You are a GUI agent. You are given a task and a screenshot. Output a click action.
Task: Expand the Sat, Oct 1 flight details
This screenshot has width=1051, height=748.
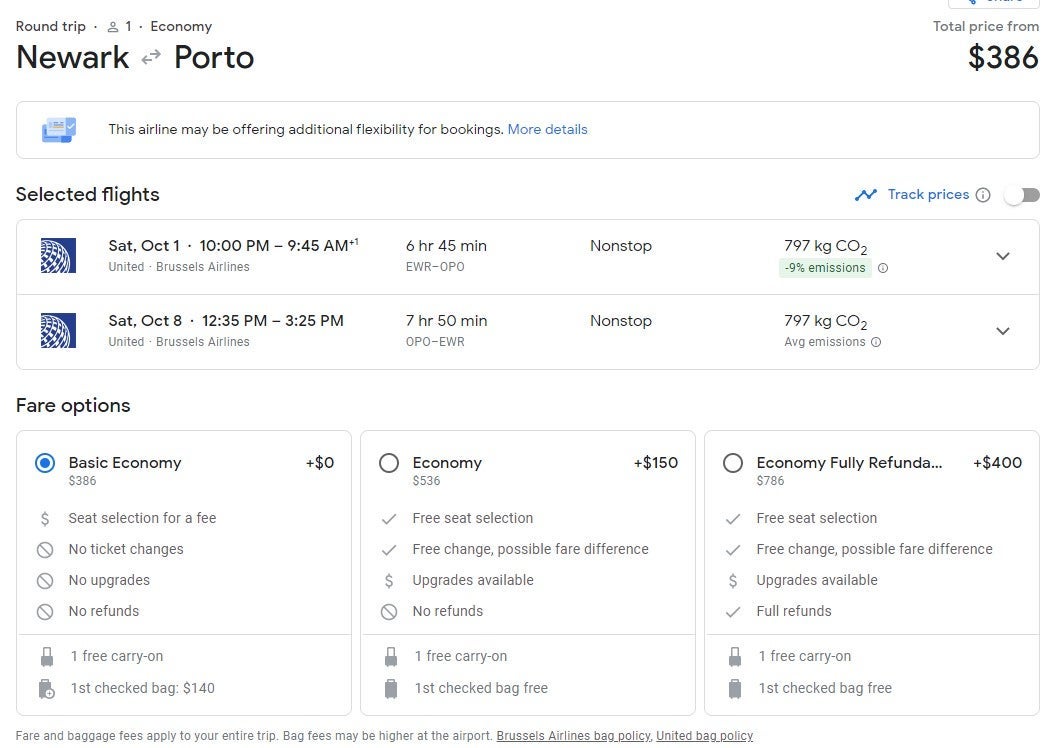click(1003, 256)
